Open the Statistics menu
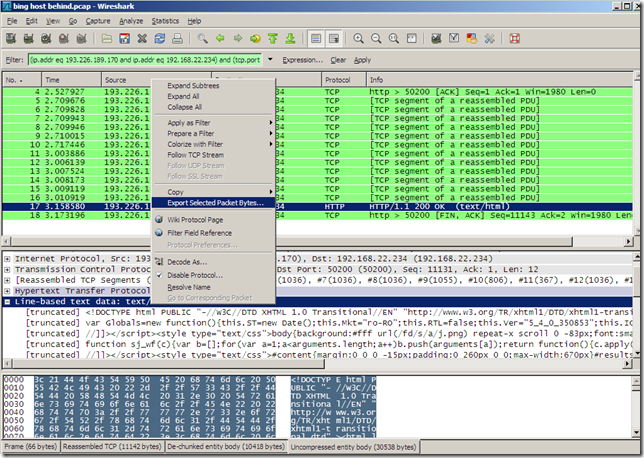This screenshot has height=458, width=644. [x=165, y=21]
